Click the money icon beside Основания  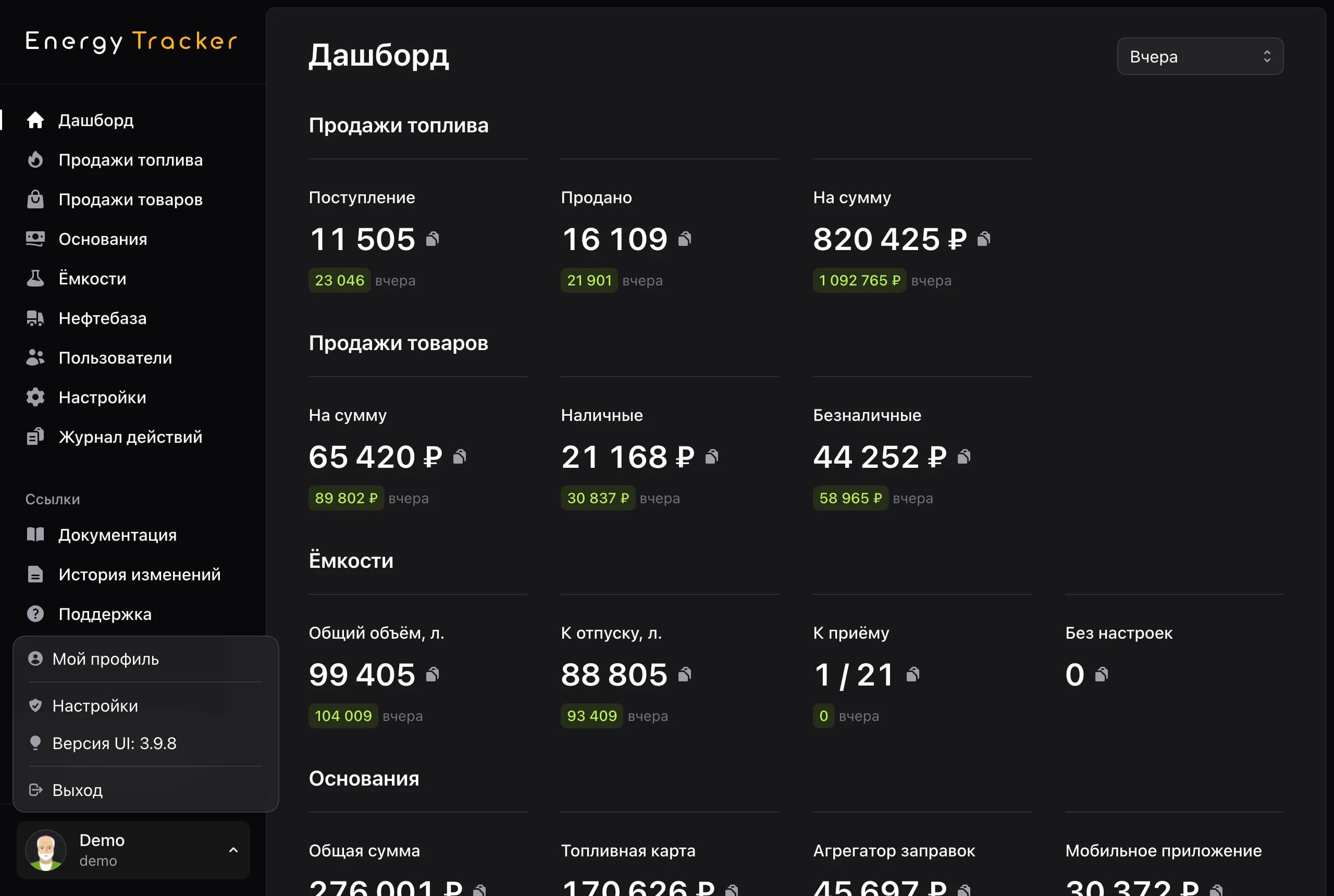pos(35,239)
